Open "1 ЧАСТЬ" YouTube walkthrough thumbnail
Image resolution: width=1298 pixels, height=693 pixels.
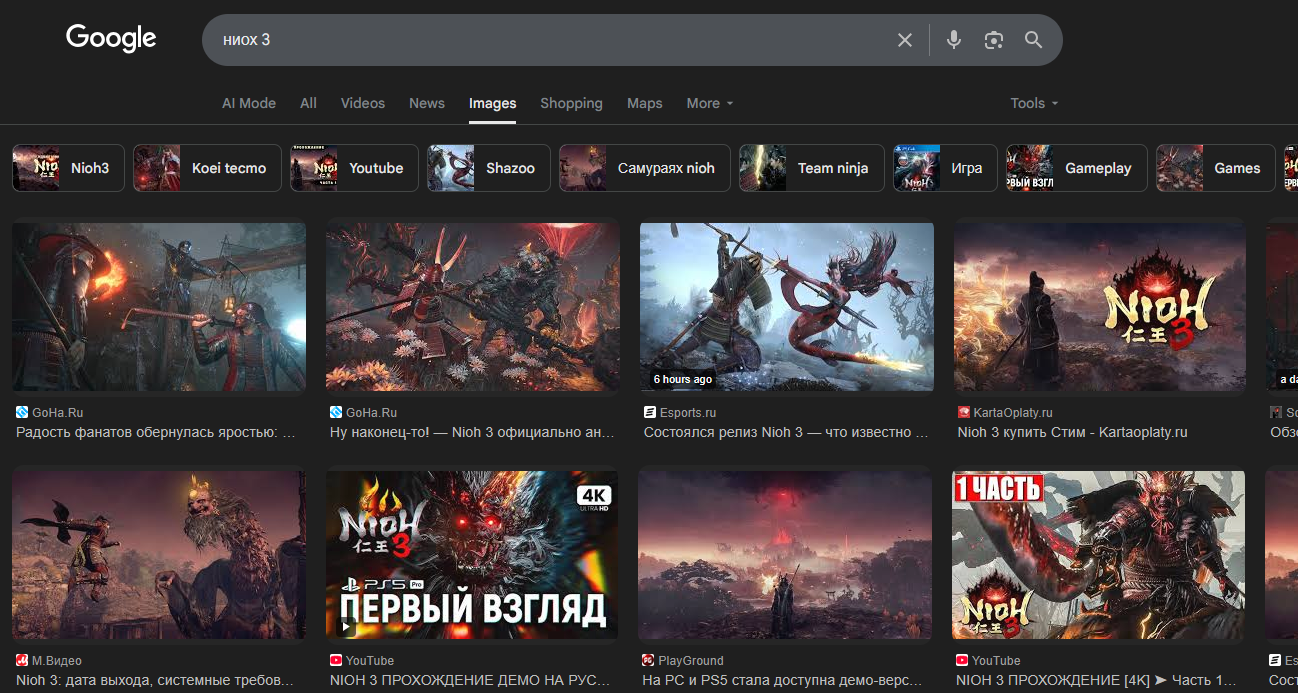1099,555
